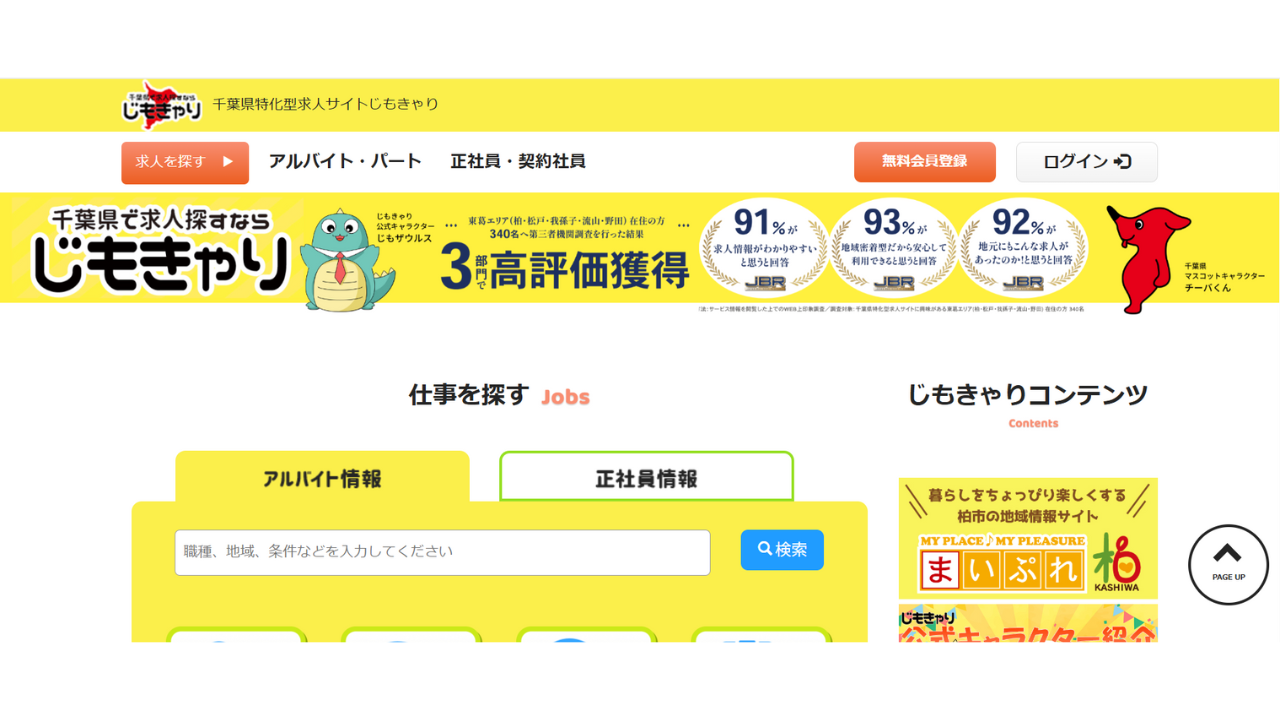Image resolution: width=1280 pixels, height=720 pixels.
Task: Click the 92% JBR laurel badge
Action: click(1023, 248)
